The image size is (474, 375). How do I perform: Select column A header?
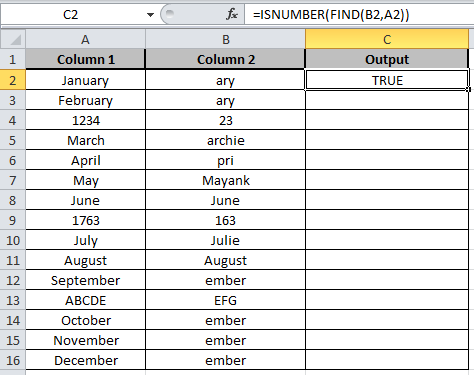(x=85, y=40)
